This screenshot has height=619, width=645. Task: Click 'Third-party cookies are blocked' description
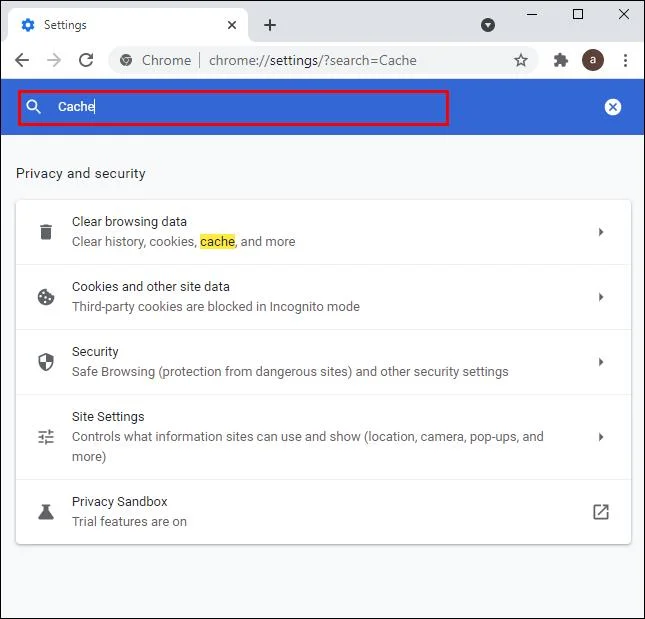[x=216, y=307]
